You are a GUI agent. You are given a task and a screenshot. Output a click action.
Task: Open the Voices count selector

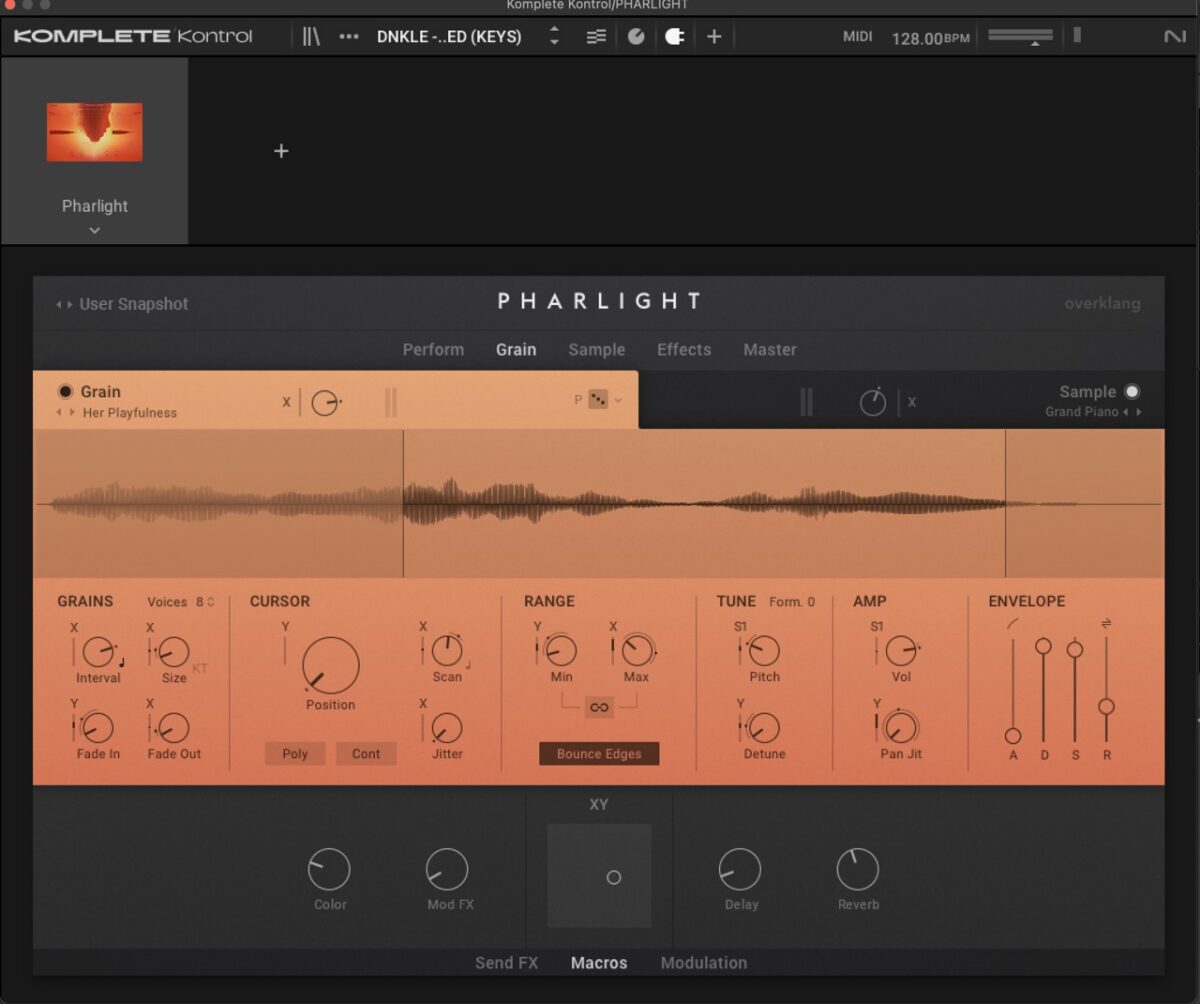tap(205, 602)
